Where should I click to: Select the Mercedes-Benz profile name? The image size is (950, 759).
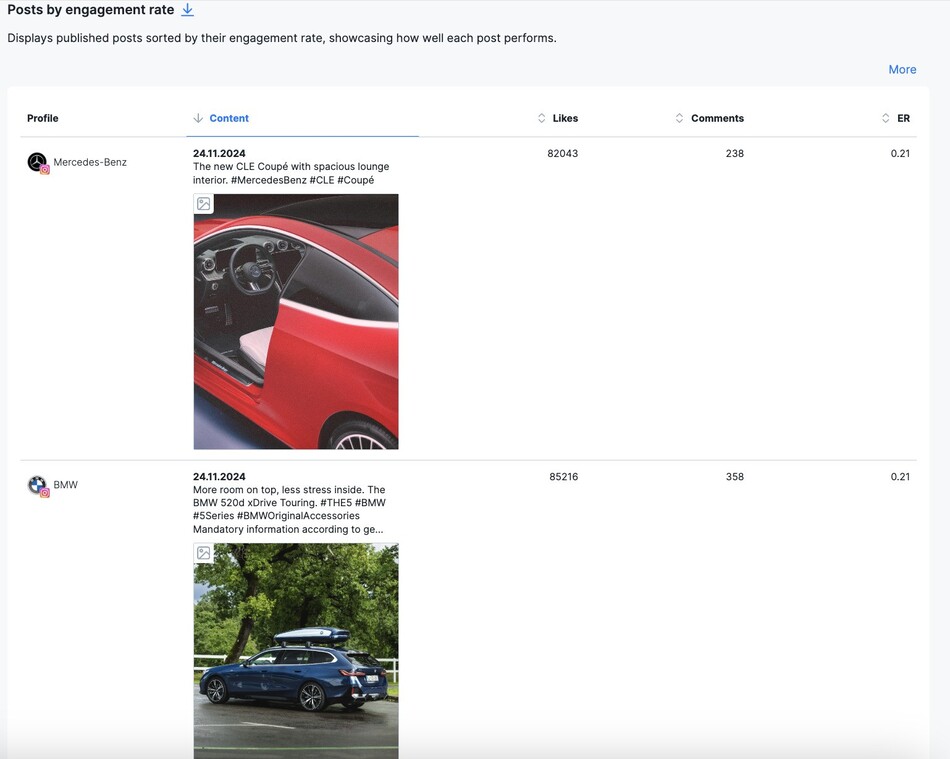[90, 162]
